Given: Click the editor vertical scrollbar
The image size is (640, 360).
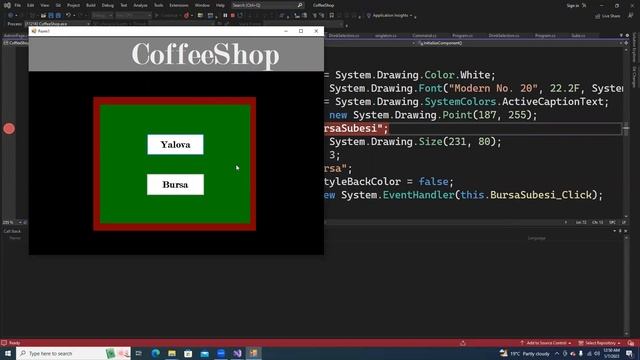Looking at the screenshot, I should pyautogui.click(x=626, y=133).
